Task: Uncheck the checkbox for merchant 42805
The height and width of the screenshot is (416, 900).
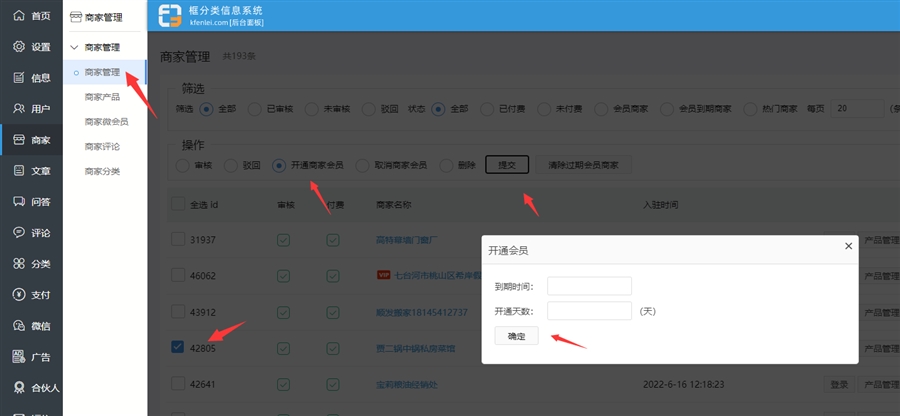Action: [x=177, y=347]
